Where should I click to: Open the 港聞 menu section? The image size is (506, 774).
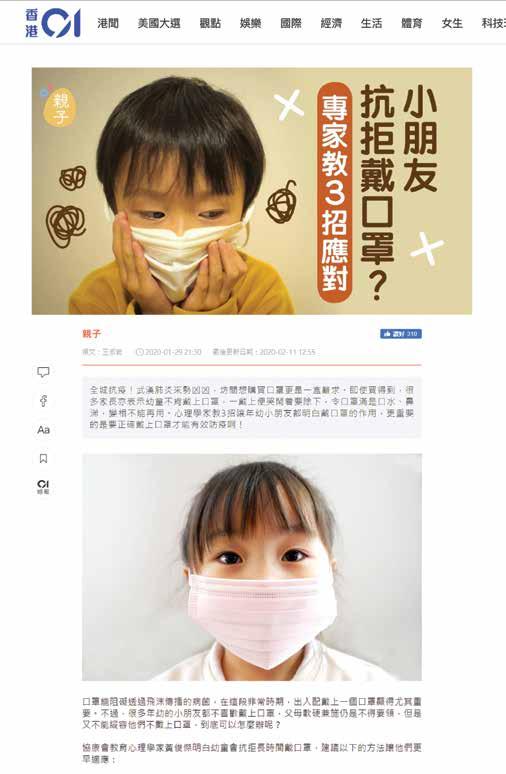(108, 23)
